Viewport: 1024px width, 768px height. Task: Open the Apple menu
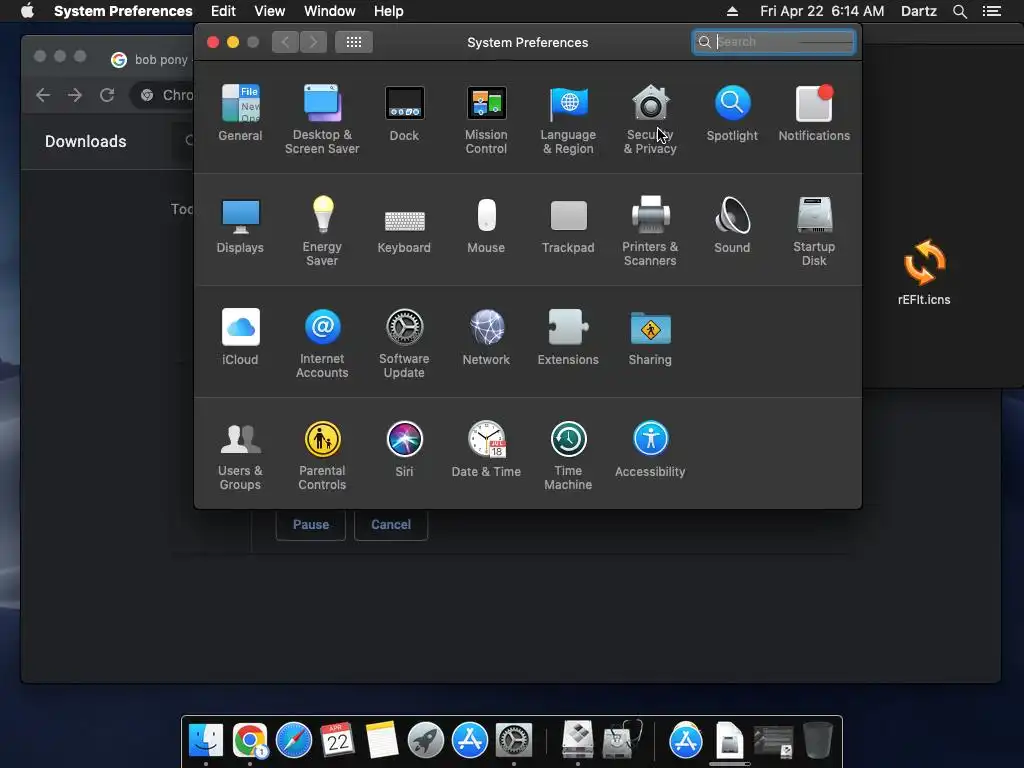[x=27, y=11]
